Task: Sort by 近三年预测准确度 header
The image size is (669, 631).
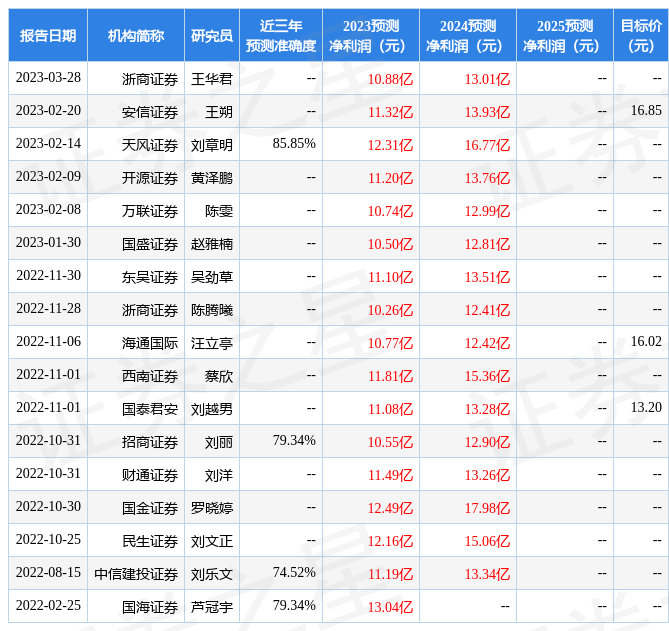Action: coord(281,35)
